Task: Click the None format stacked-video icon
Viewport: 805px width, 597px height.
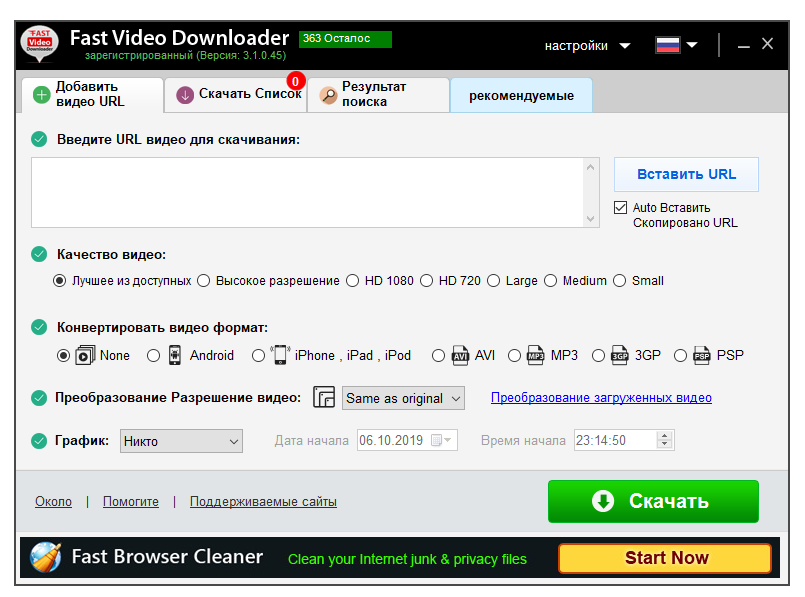Action: [85, 355]
